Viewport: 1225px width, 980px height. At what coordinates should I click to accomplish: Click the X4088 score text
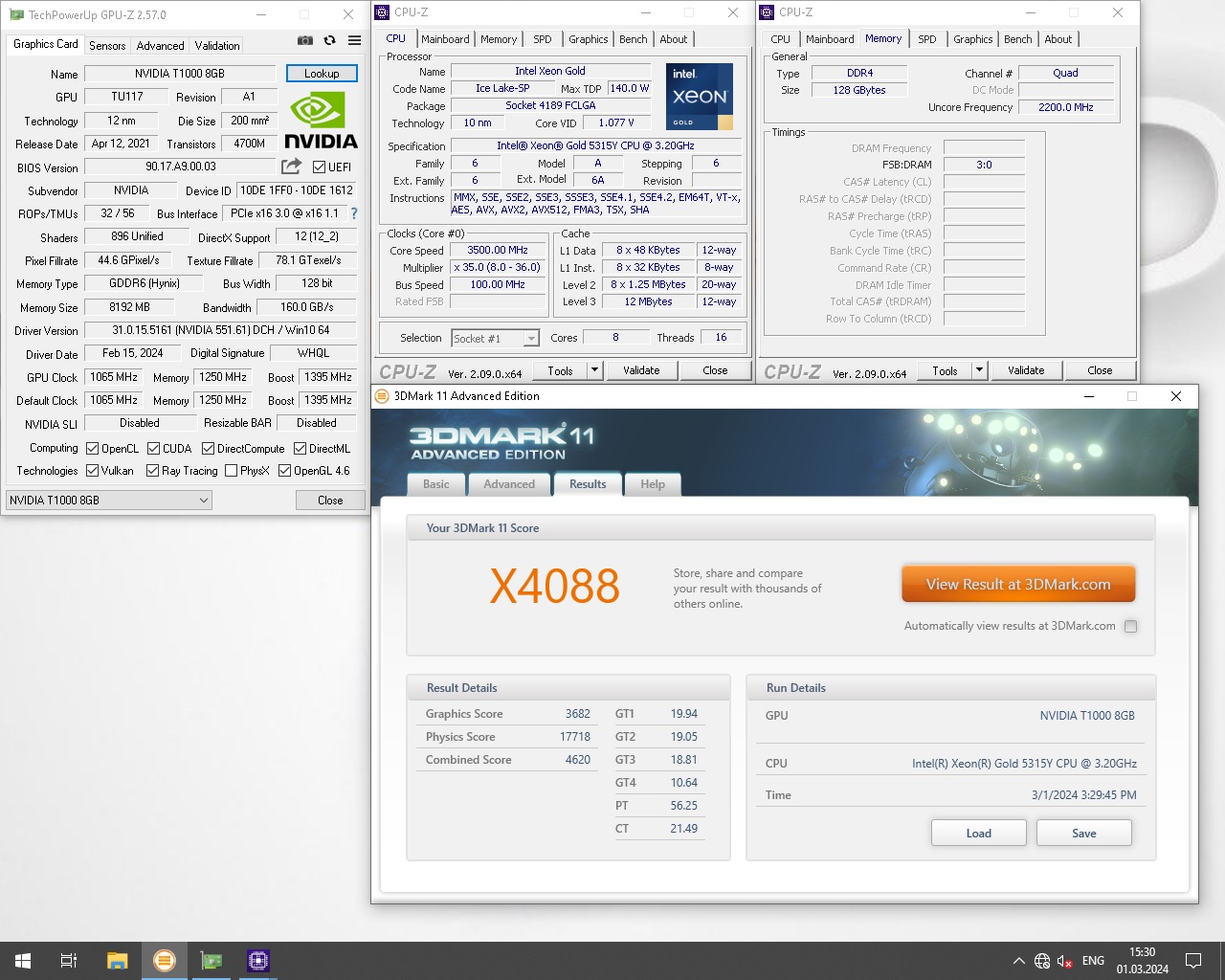coord(555,587)
